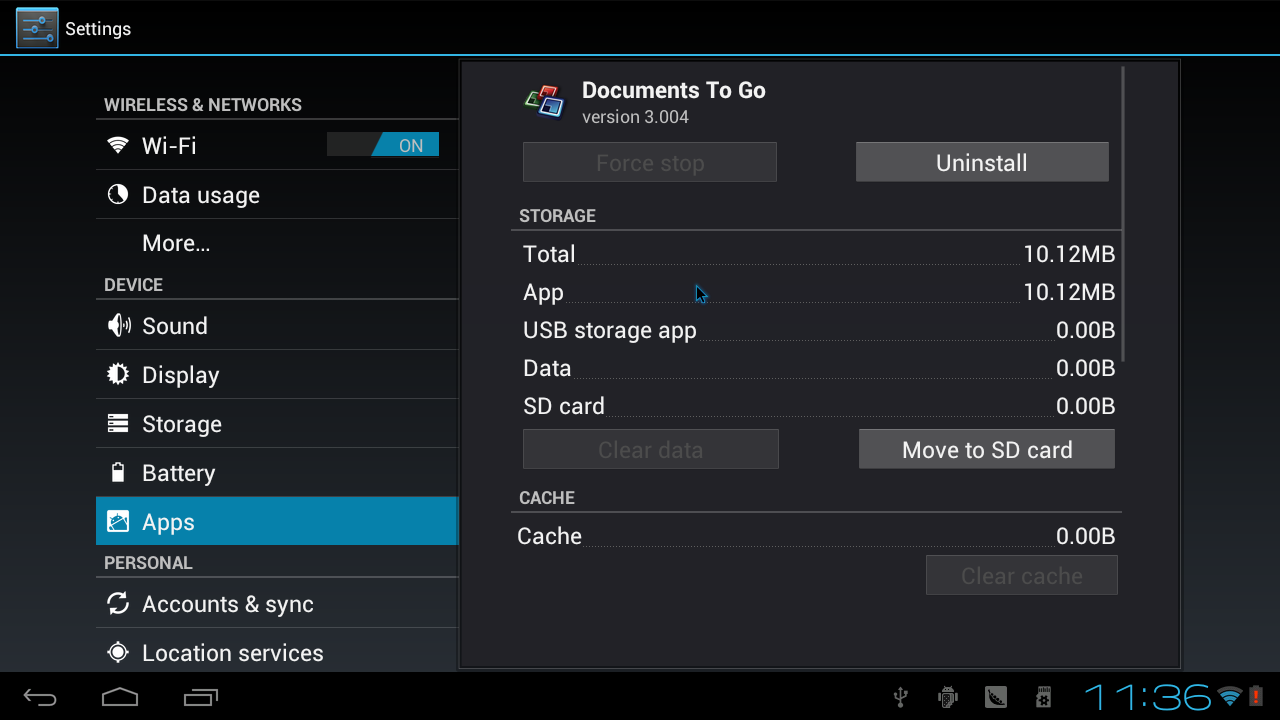The image size is (1280, 720).
Task: Click the version 3.004 text
Action: (635, 117)
